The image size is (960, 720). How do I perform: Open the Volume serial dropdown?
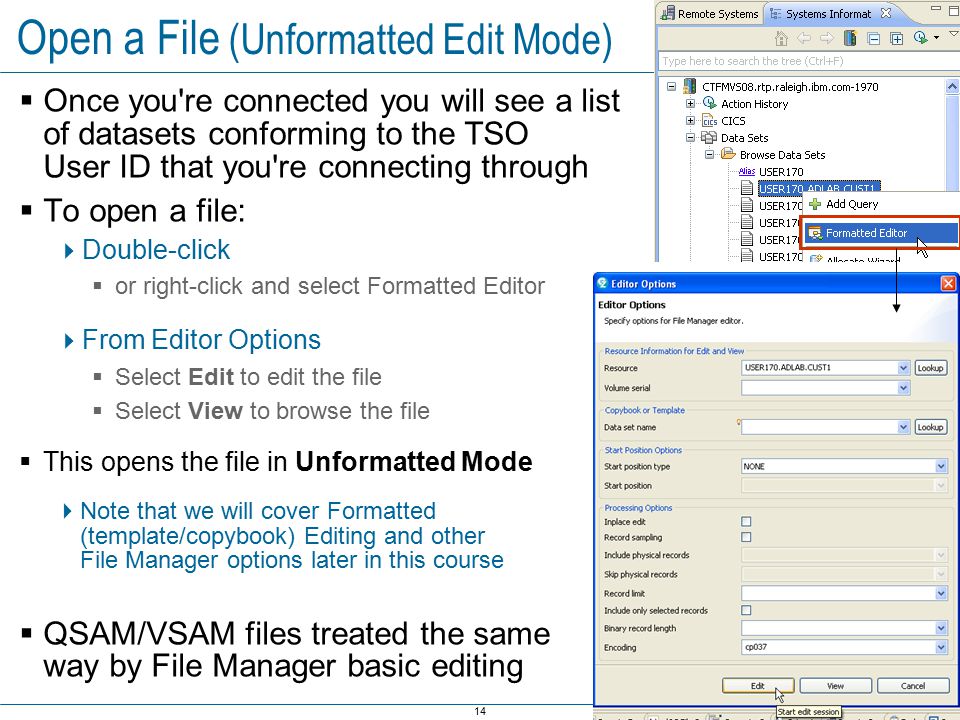[x=904, y=388]
